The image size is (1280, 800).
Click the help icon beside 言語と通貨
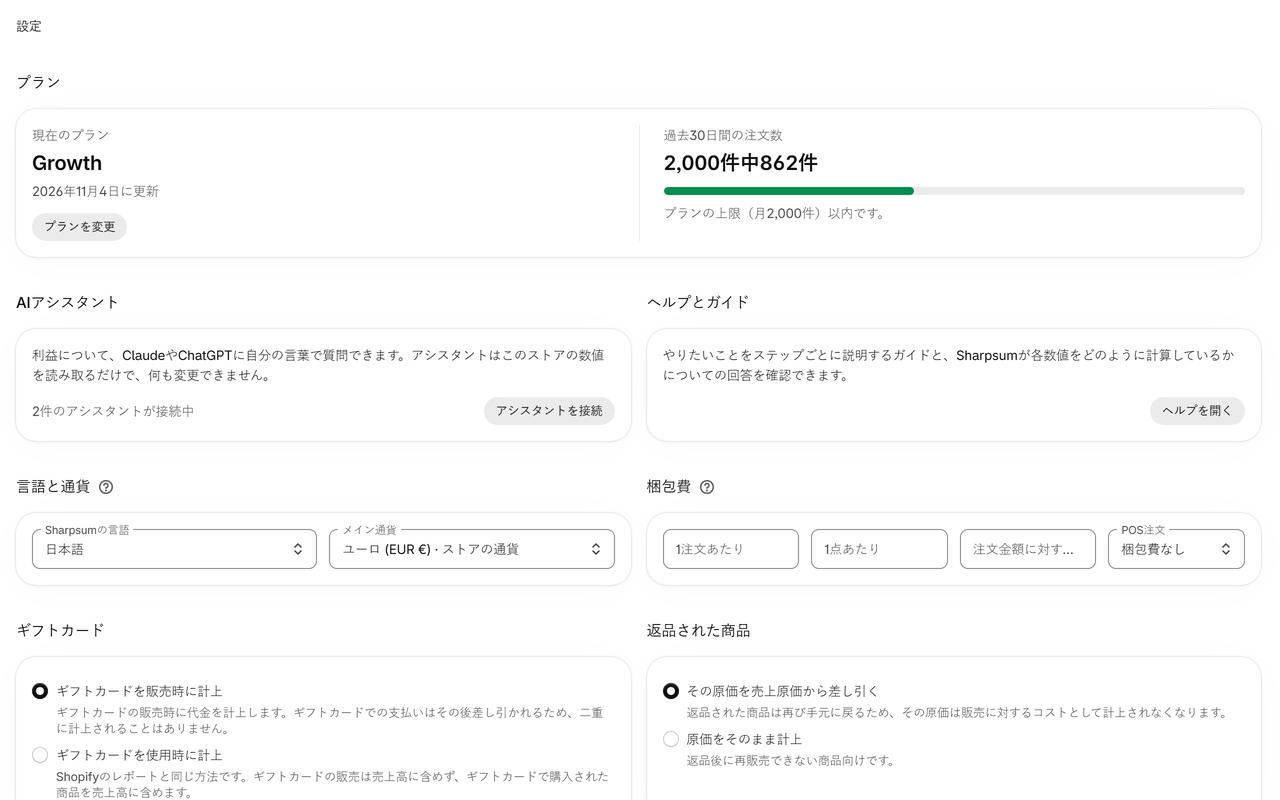[x=106, y=487]
